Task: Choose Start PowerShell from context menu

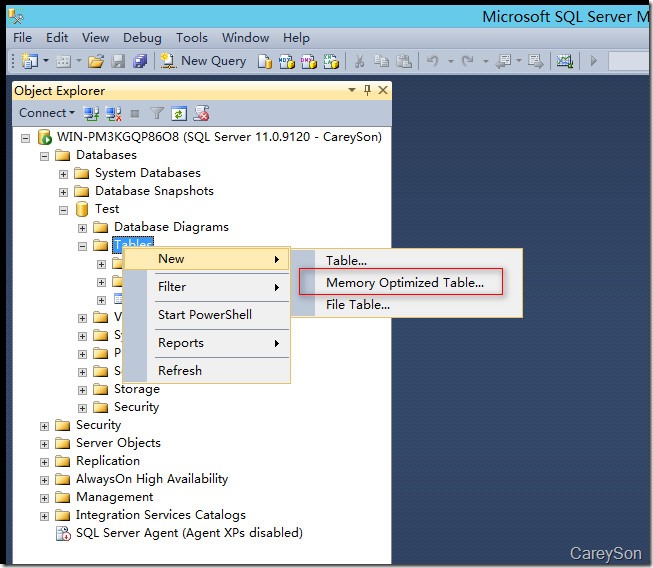Action: point(204,315)
